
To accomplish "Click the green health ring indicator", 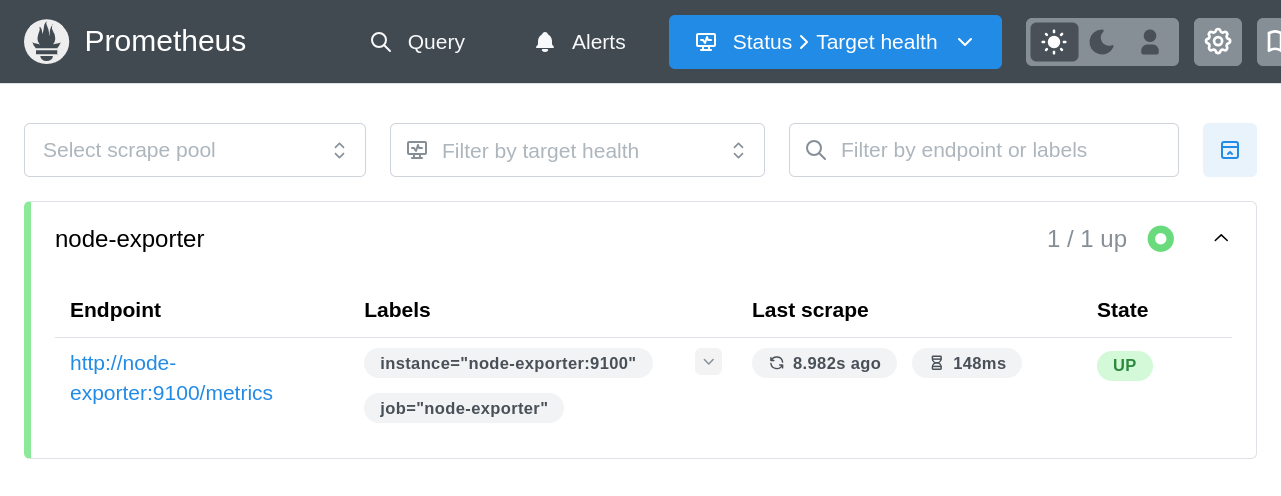I will [1160, 238].
